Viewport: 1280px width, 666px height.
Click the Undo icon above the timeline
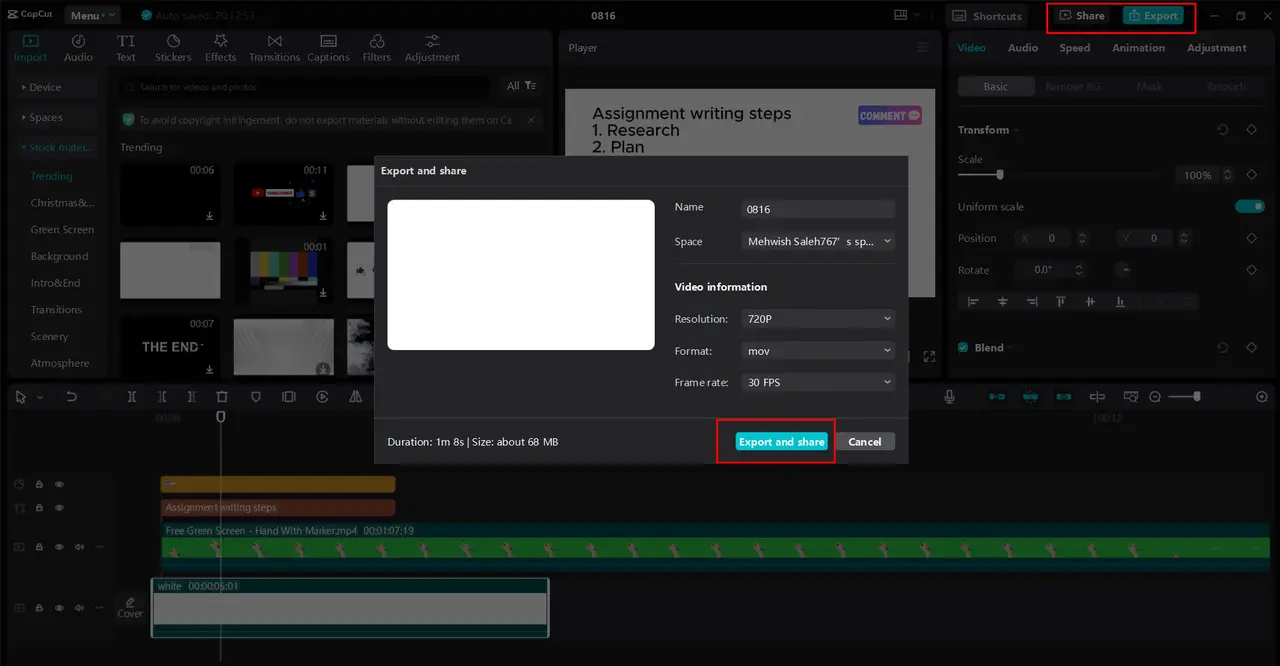[69, 396]
